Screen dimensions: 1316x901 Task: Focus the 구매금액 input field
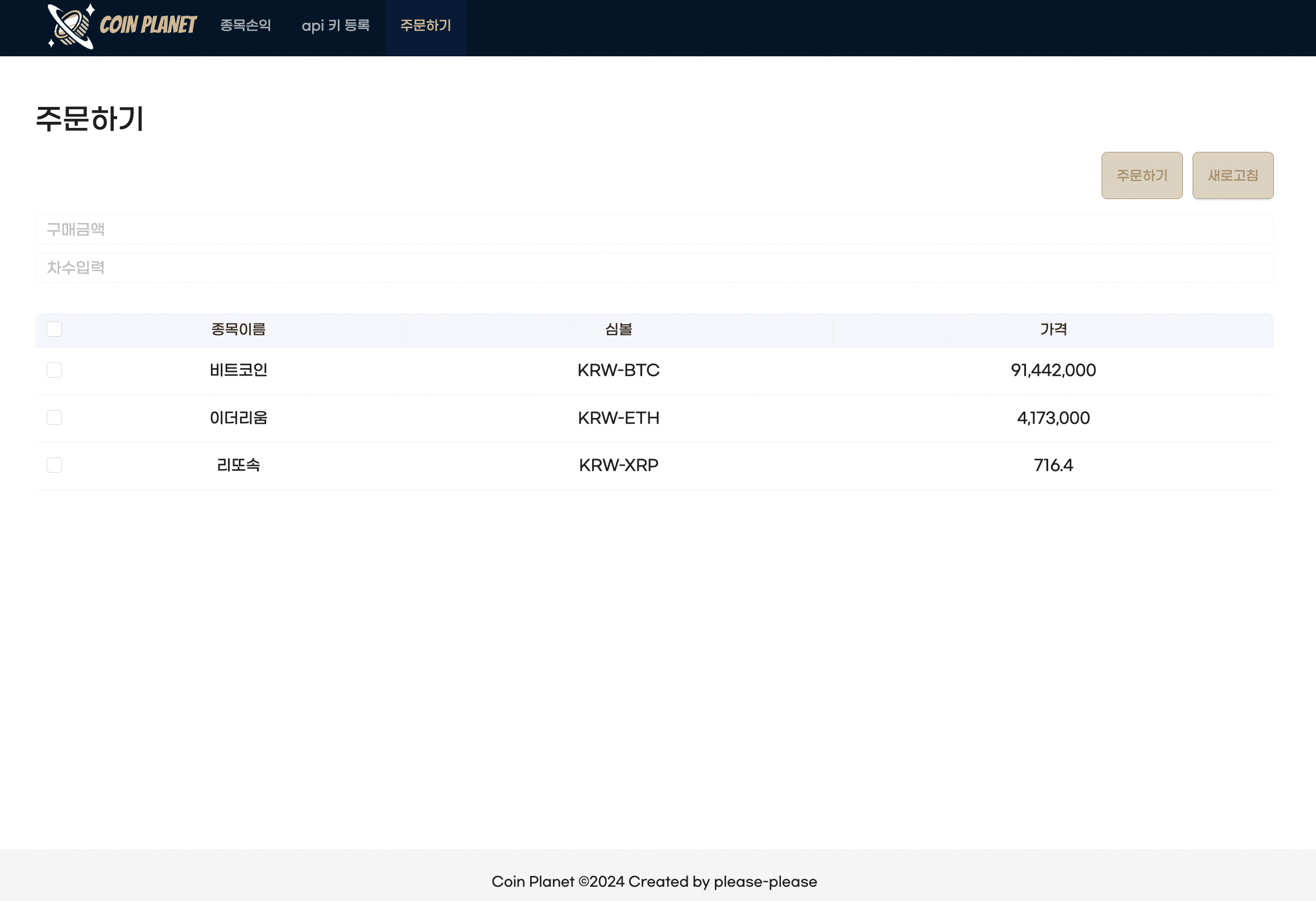pyautogui.click(x=654, y=229)
